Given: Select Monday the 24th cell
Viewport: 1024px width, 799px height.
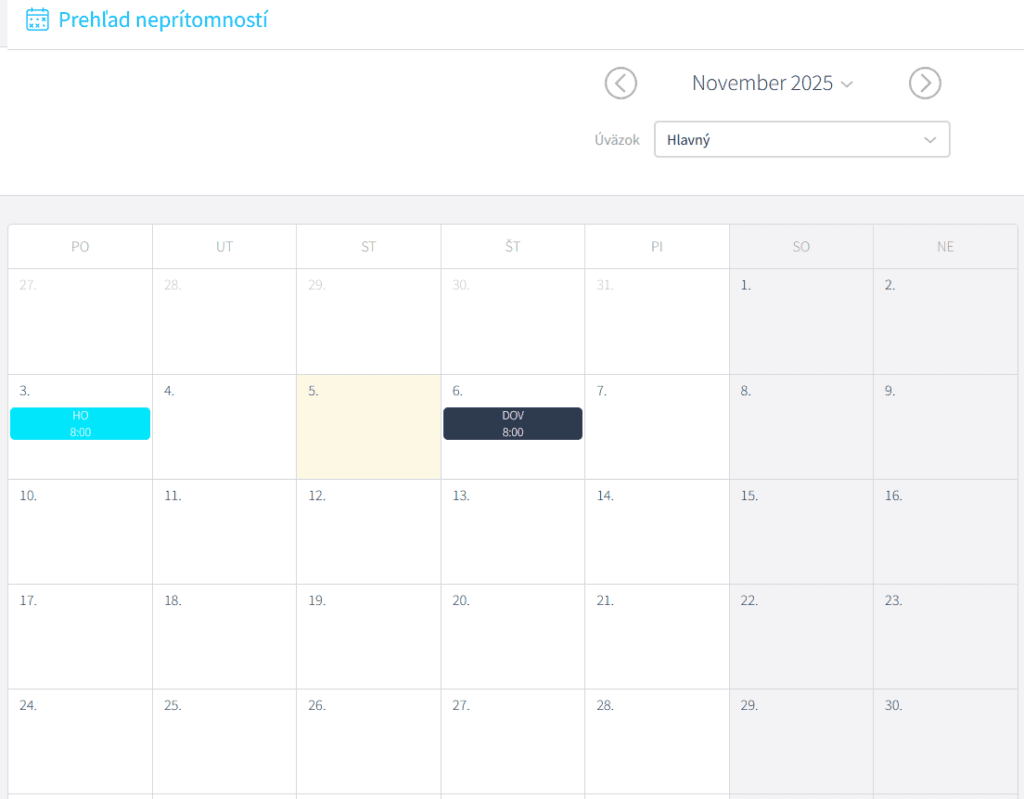Looking at the screenshot, I should [x=80, y=742].
